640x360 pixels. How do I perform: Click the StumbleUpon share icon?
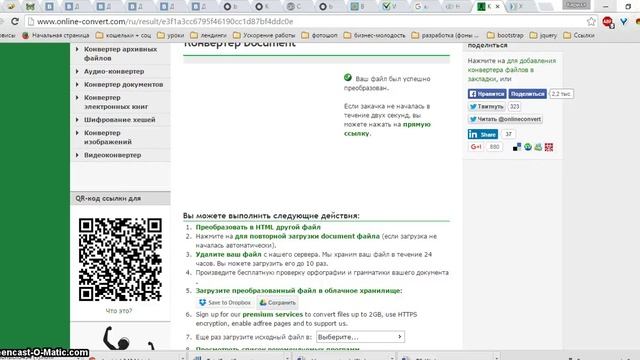point(528,147)
